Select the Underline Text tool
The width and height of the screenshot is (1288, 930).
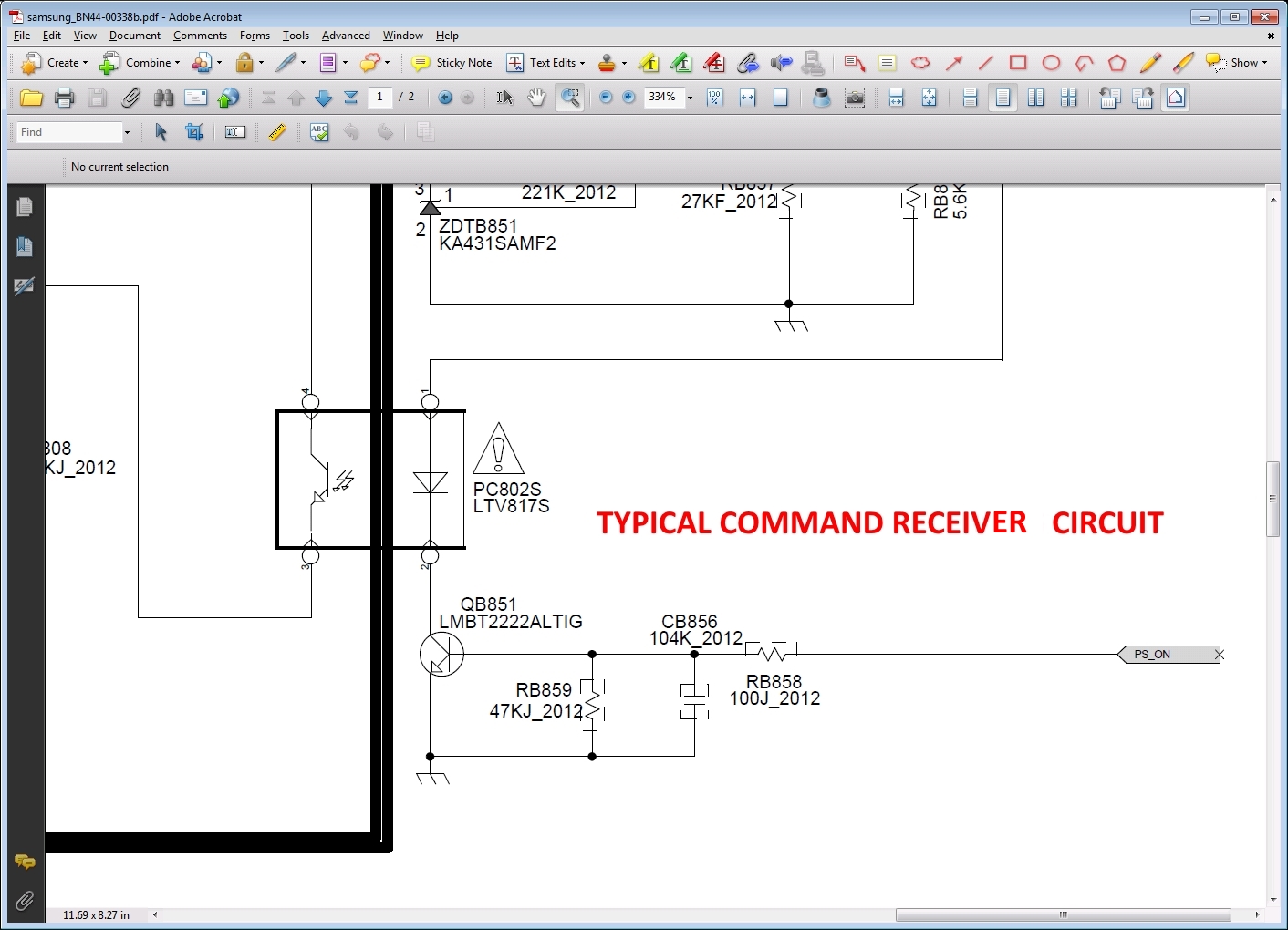(x=681, y=63)
